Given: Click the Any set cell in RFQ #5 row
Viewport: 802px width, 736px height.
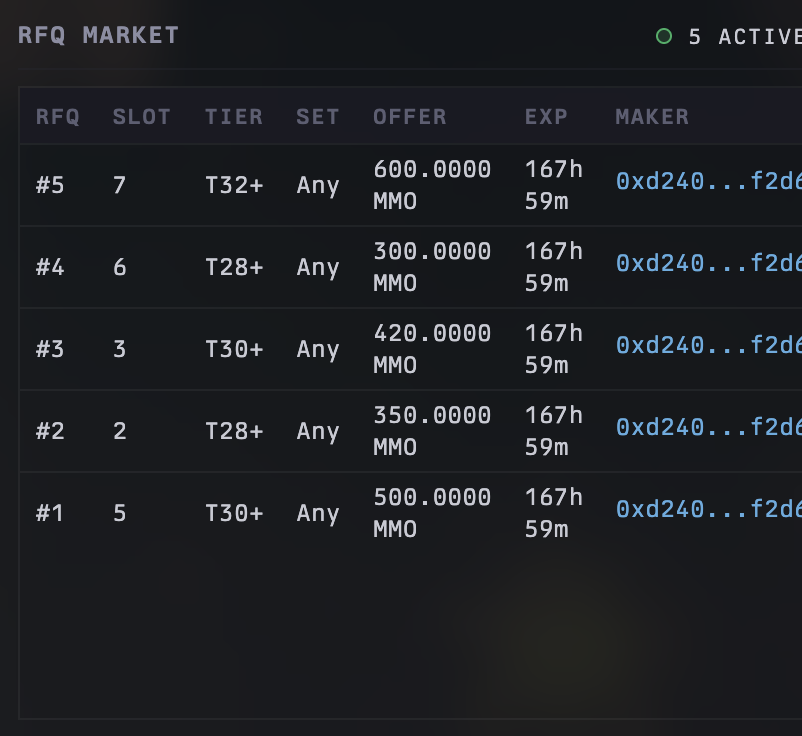Looking at the screenshot, I should [318, 186].
